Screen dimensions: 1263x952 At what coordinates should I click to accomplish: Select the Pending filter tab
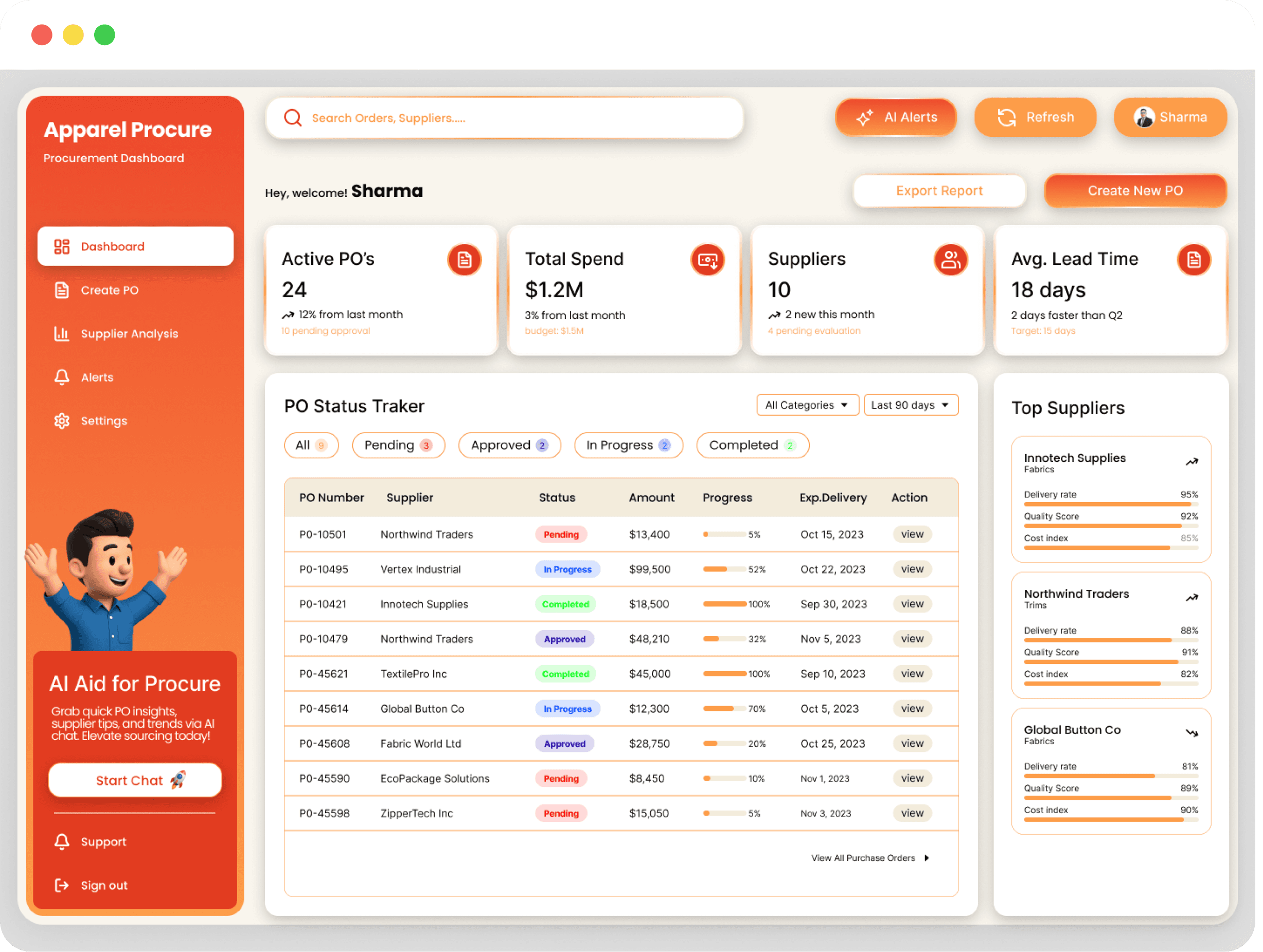coord(398,445)
